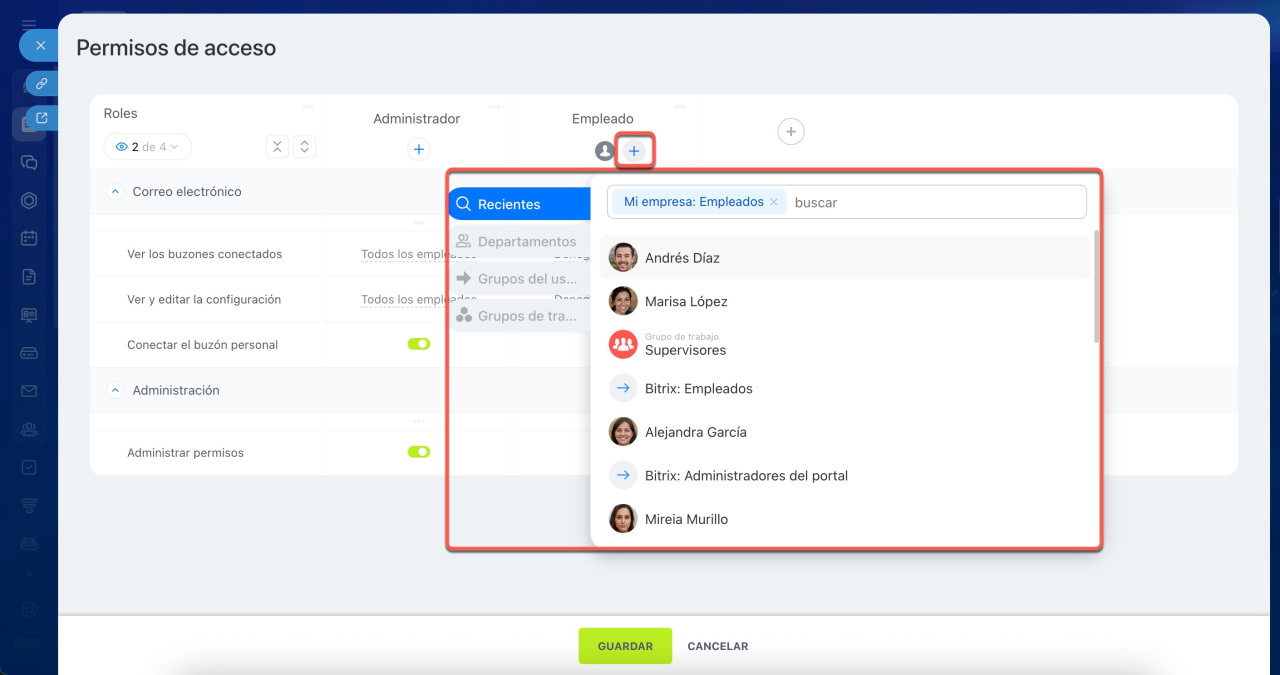Collapse the Administración section
This screenshot has height=675, width=1280.
(115, 391)
